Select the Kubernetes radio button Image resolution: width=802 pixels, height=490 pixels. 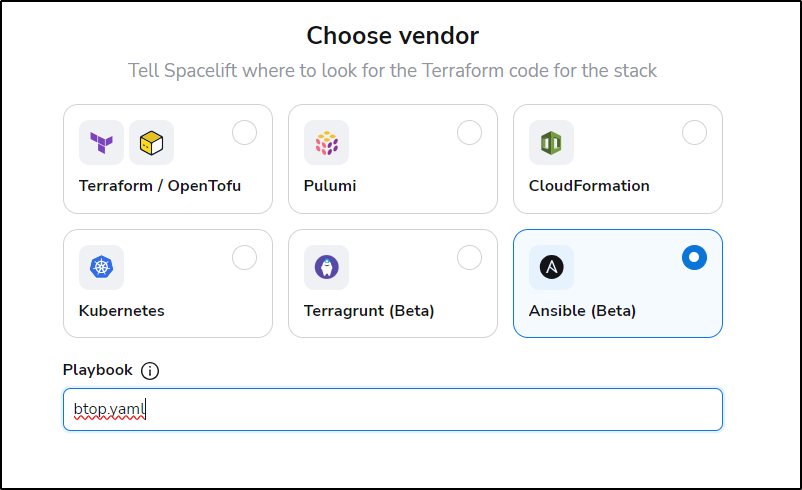click(x=244, y=257)
